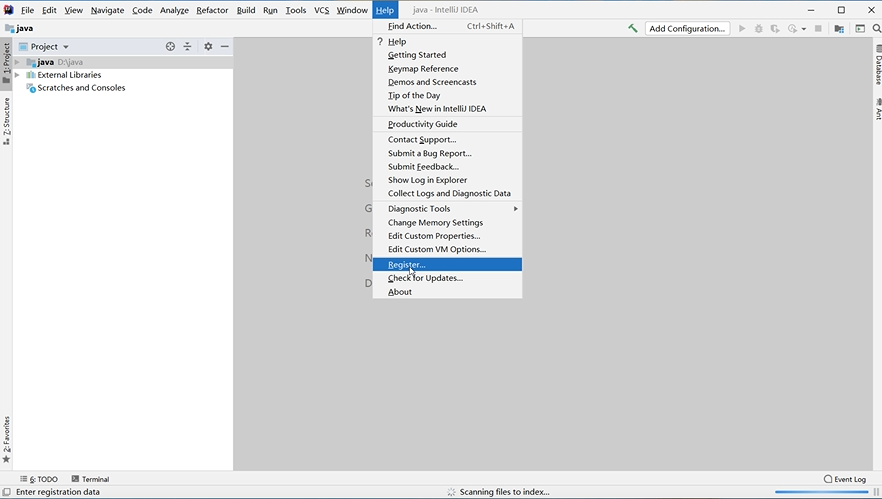Click the java breadcrumb in navigation bar

click(19, 28)
